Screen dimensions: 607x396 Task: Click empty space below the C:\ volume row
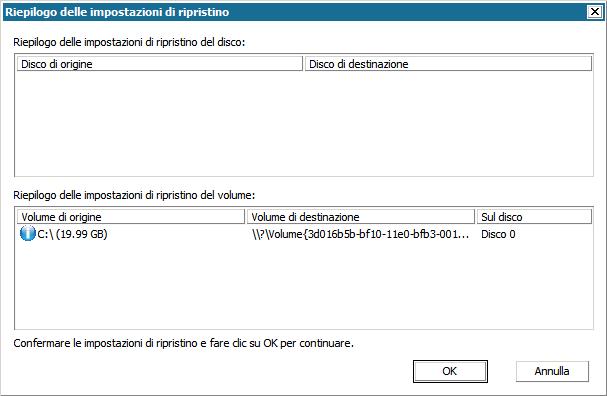[x=304, y=286]
